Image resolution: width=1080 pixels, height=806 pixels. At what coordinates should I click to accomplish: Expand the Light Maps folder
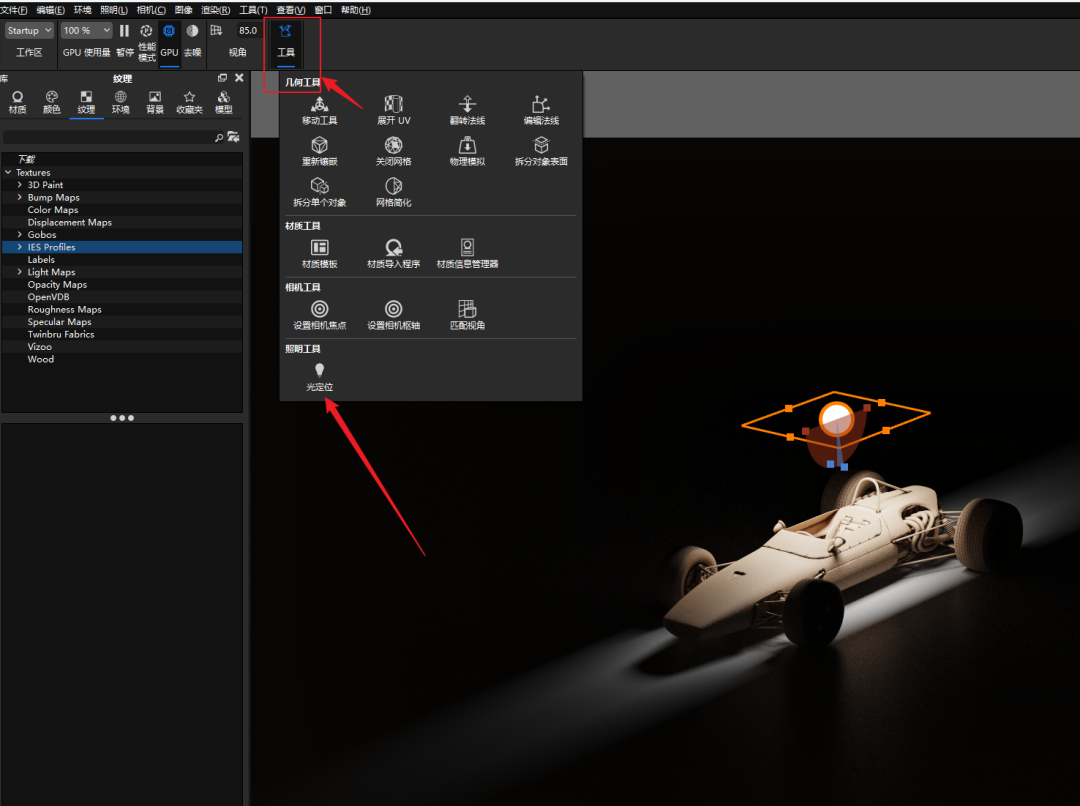[19, 272]
